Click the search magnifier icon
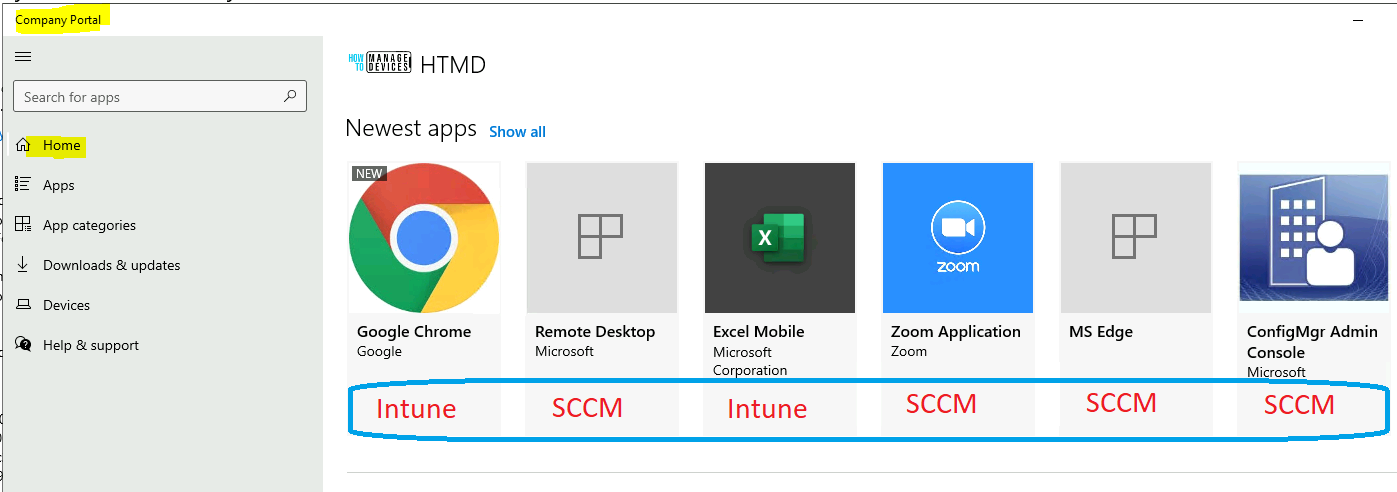 290,96
